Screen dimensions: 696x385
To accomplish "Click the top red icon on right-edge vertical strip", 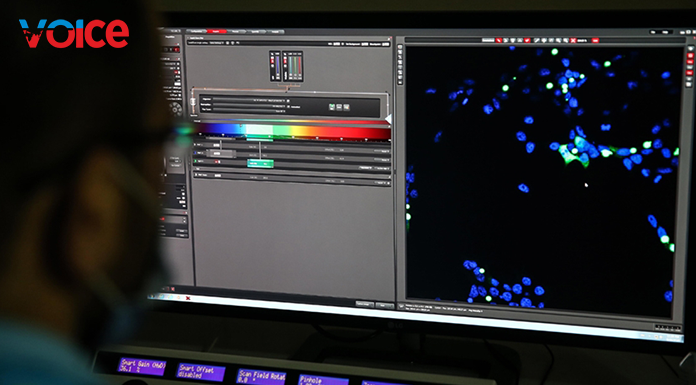I will [691, 56].
